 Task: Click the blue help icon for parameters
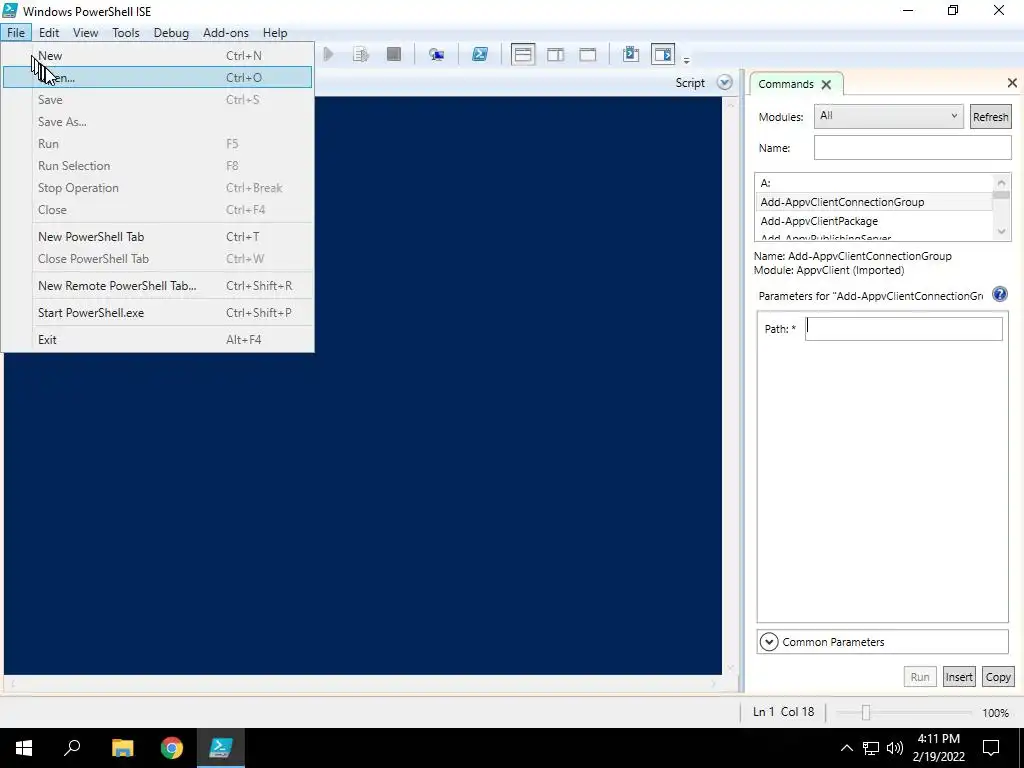coord(999,294)
